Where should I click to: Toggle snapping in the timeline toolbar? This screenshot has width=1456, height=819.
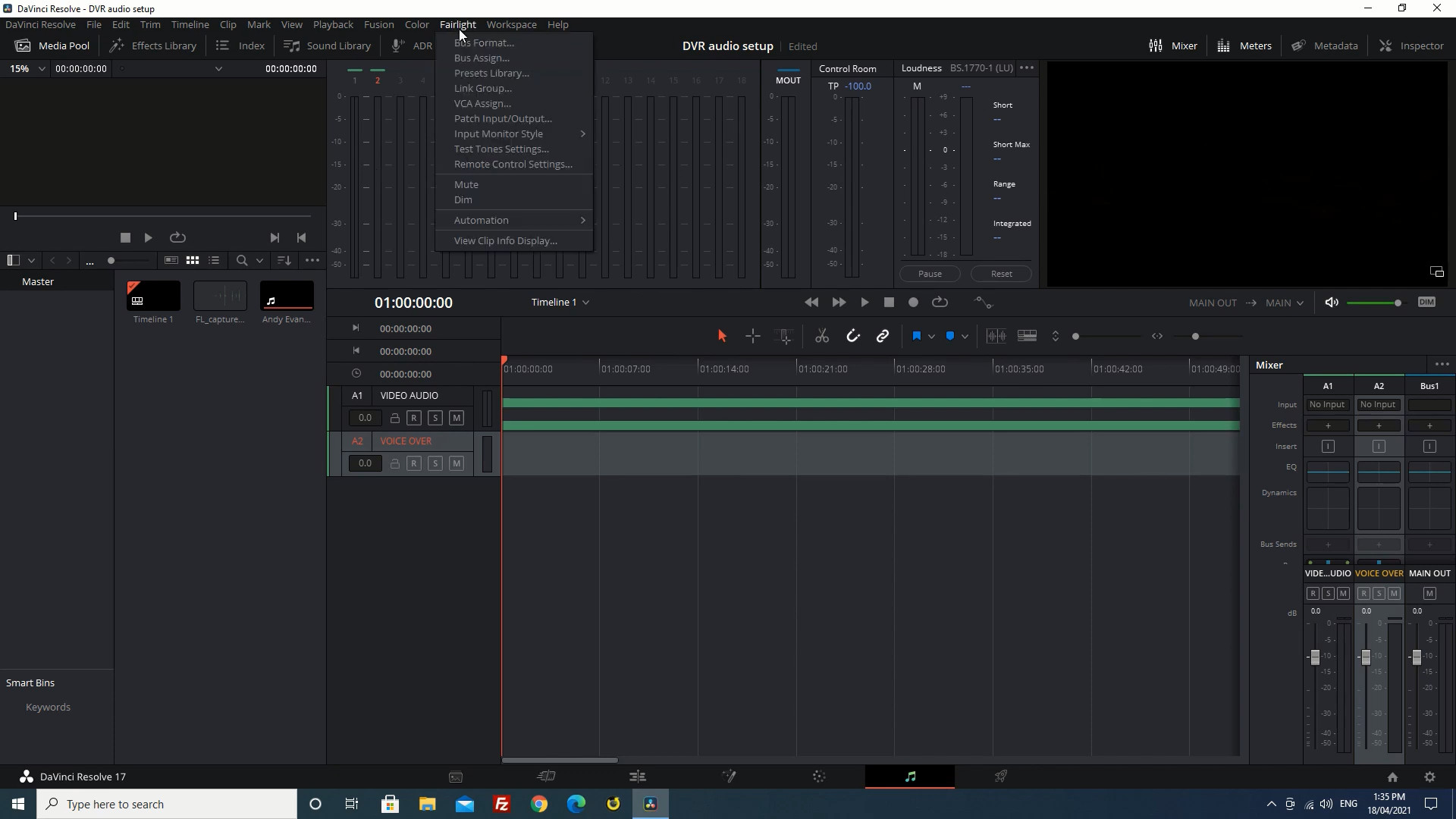853,336
